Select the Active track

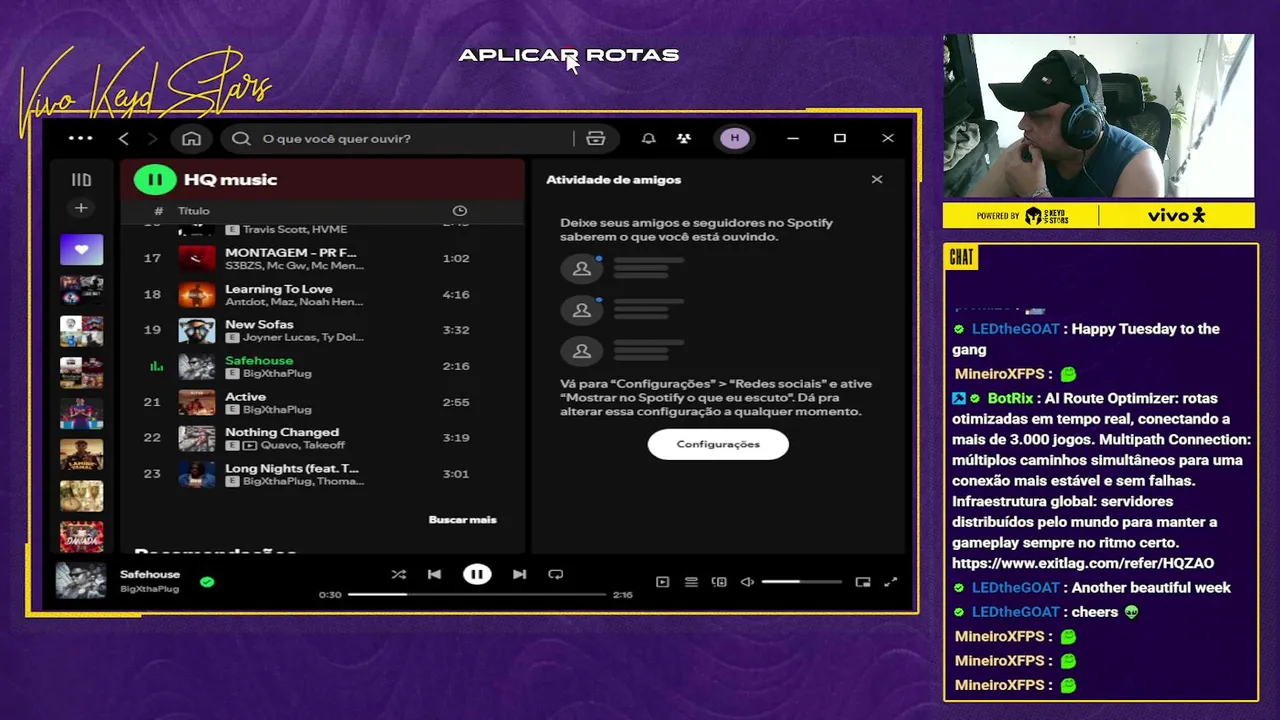322,402
